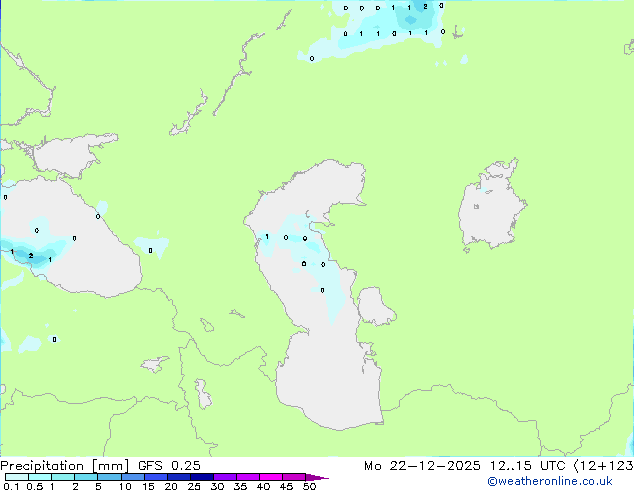The image size is (634, 490).
Task: Click the 5–10 mm legend swatch
Action: pos(109,477)
